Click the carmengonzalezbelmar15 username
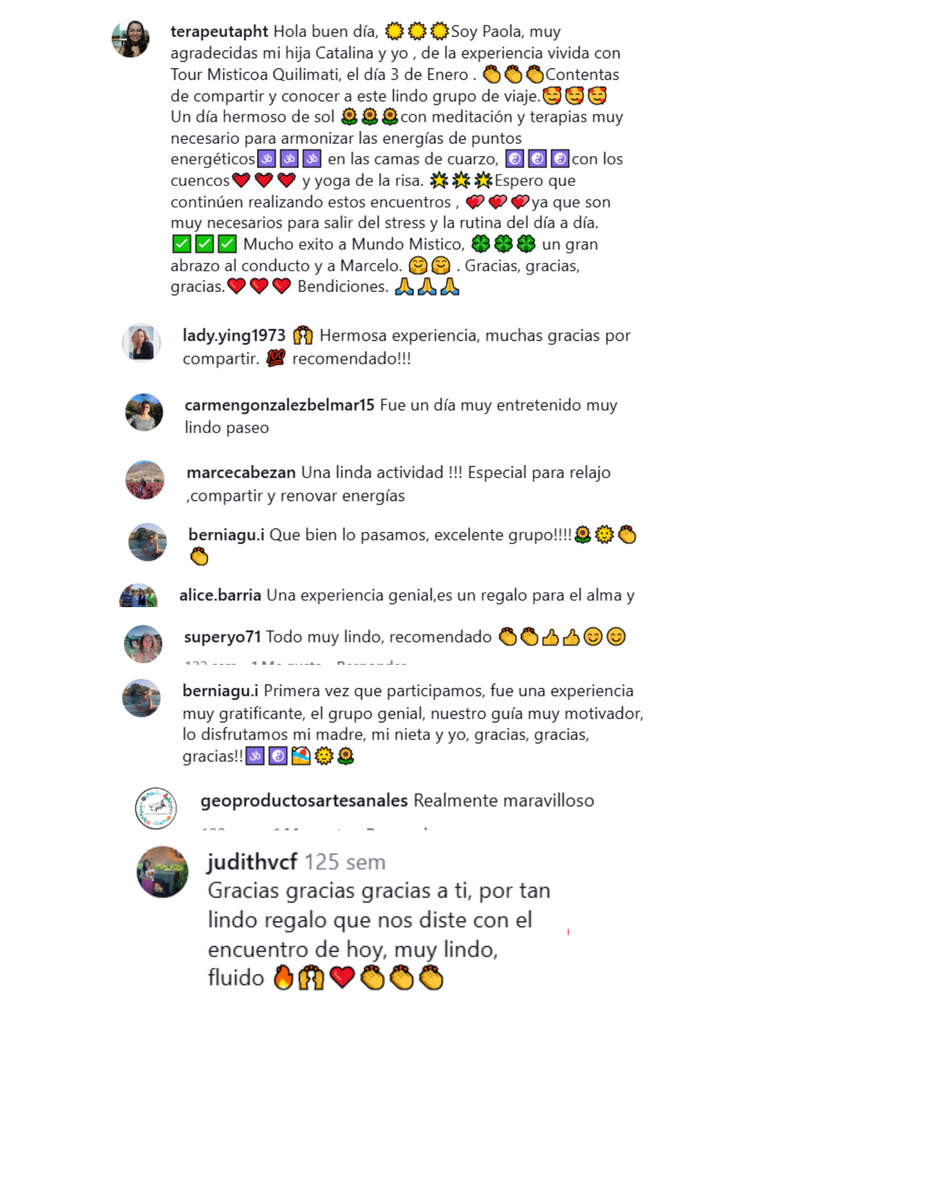This screenshot has height=1200, width=927. (280, 406)
